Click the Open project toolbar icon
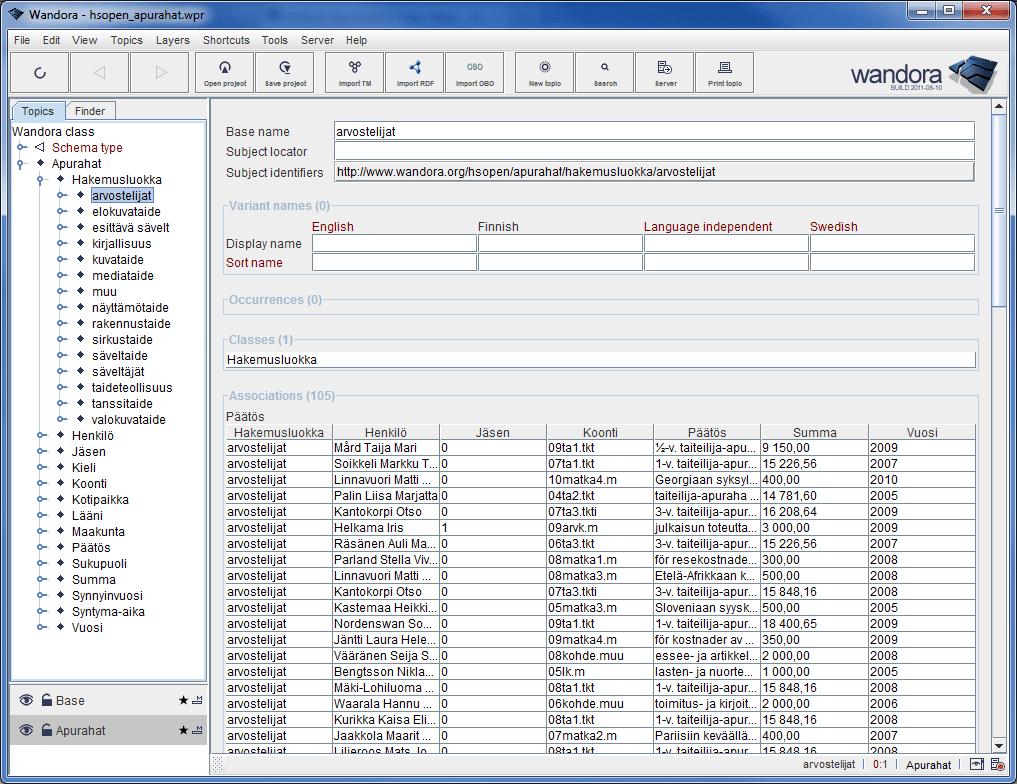 coord(225,73)
